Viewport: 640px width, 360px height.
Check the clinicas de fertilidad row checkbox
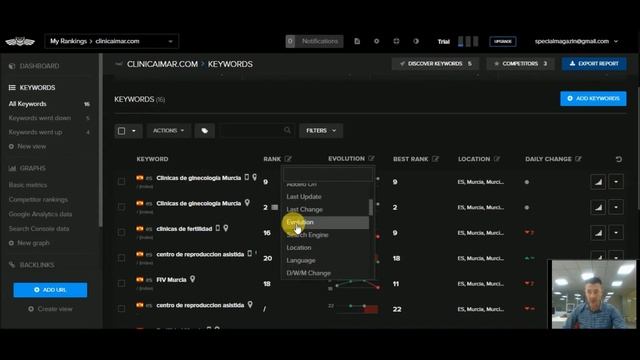click(122, 232)
